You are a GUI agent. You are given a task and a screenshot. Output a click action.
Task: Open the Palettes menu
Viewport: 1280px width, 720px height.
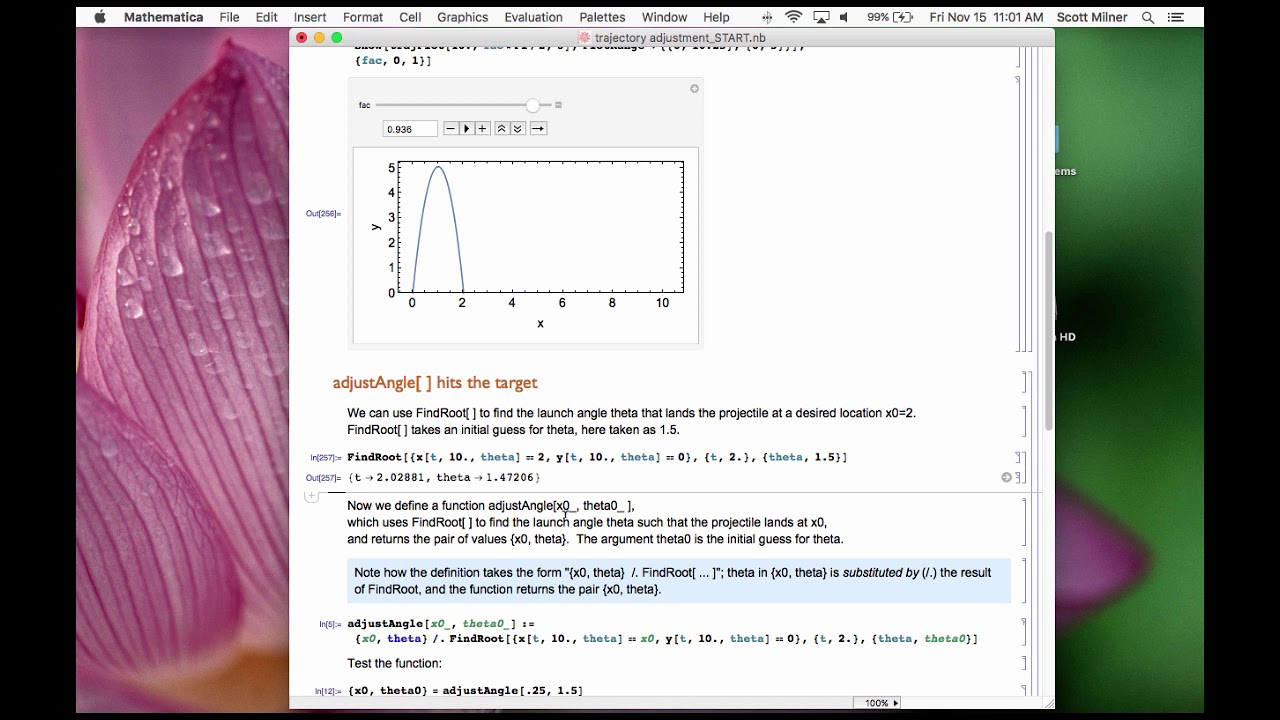tap(602, 17)
